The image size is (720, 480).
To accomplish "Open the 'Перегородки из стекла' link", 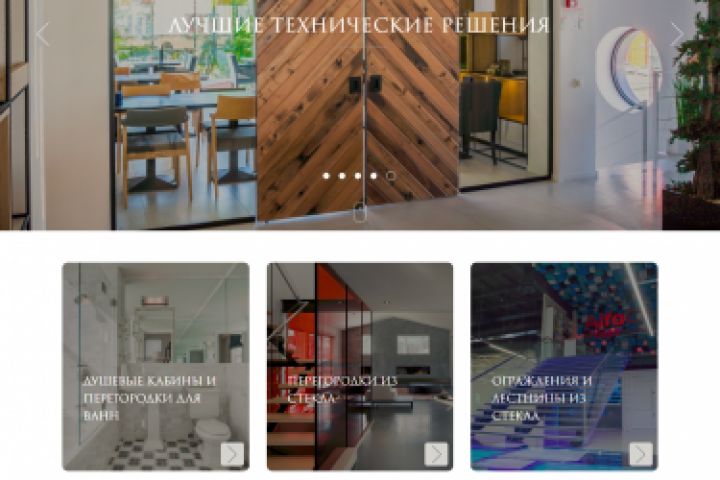I will (x=342, y=390).
